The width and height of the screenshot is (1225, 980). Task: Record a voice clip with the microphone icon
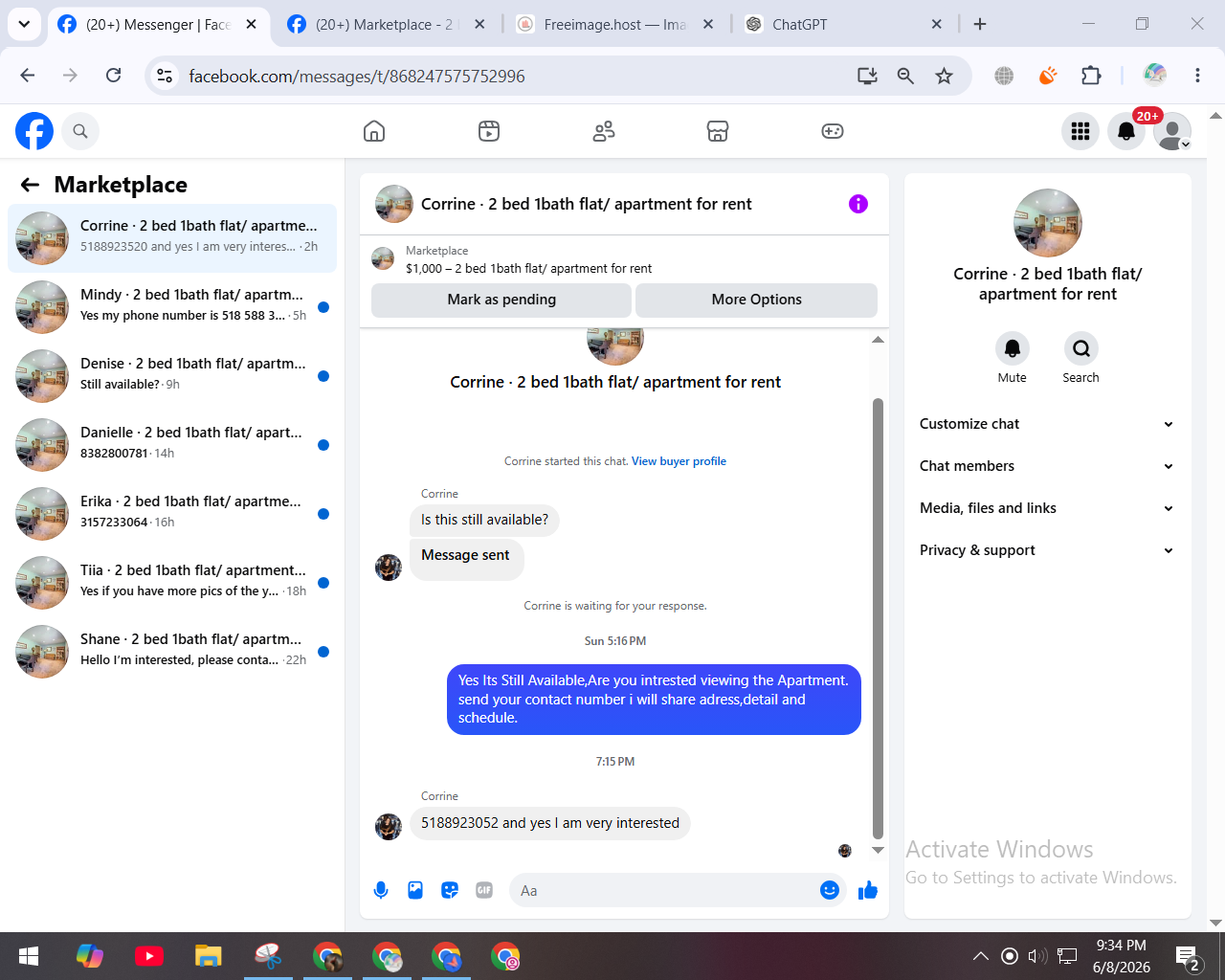(x=381, y=890)
